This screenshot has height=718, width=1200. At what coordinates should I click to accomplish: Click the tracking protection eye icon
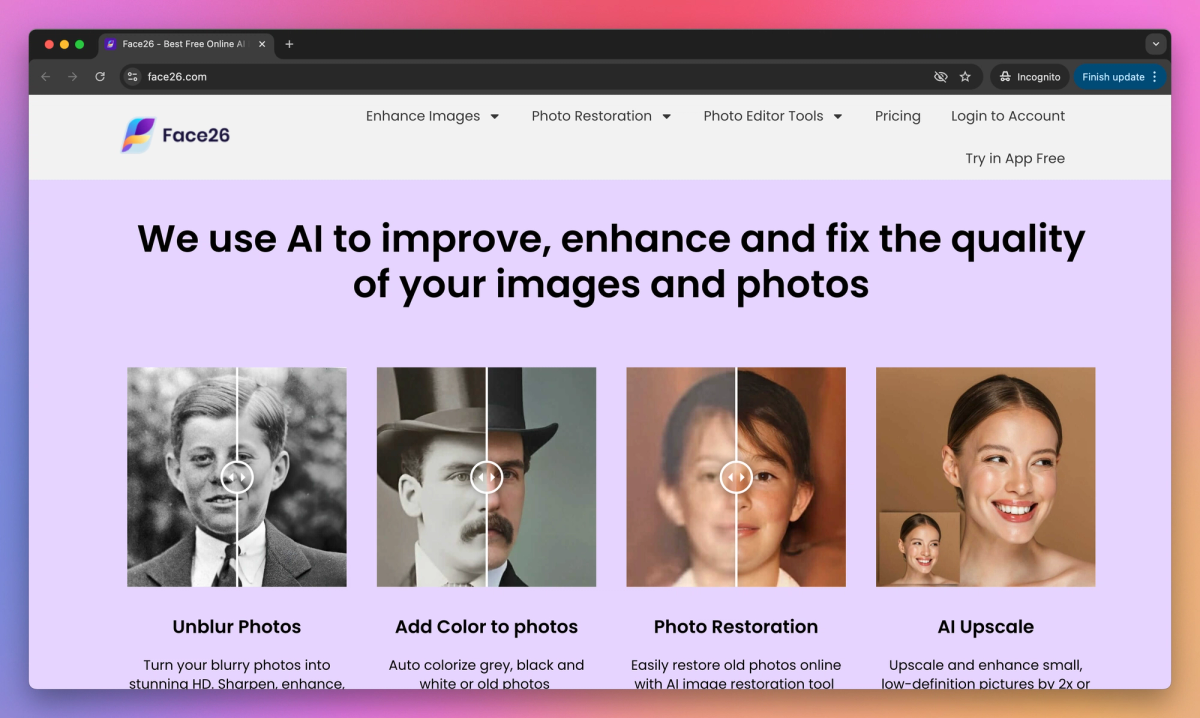(940, 77)
